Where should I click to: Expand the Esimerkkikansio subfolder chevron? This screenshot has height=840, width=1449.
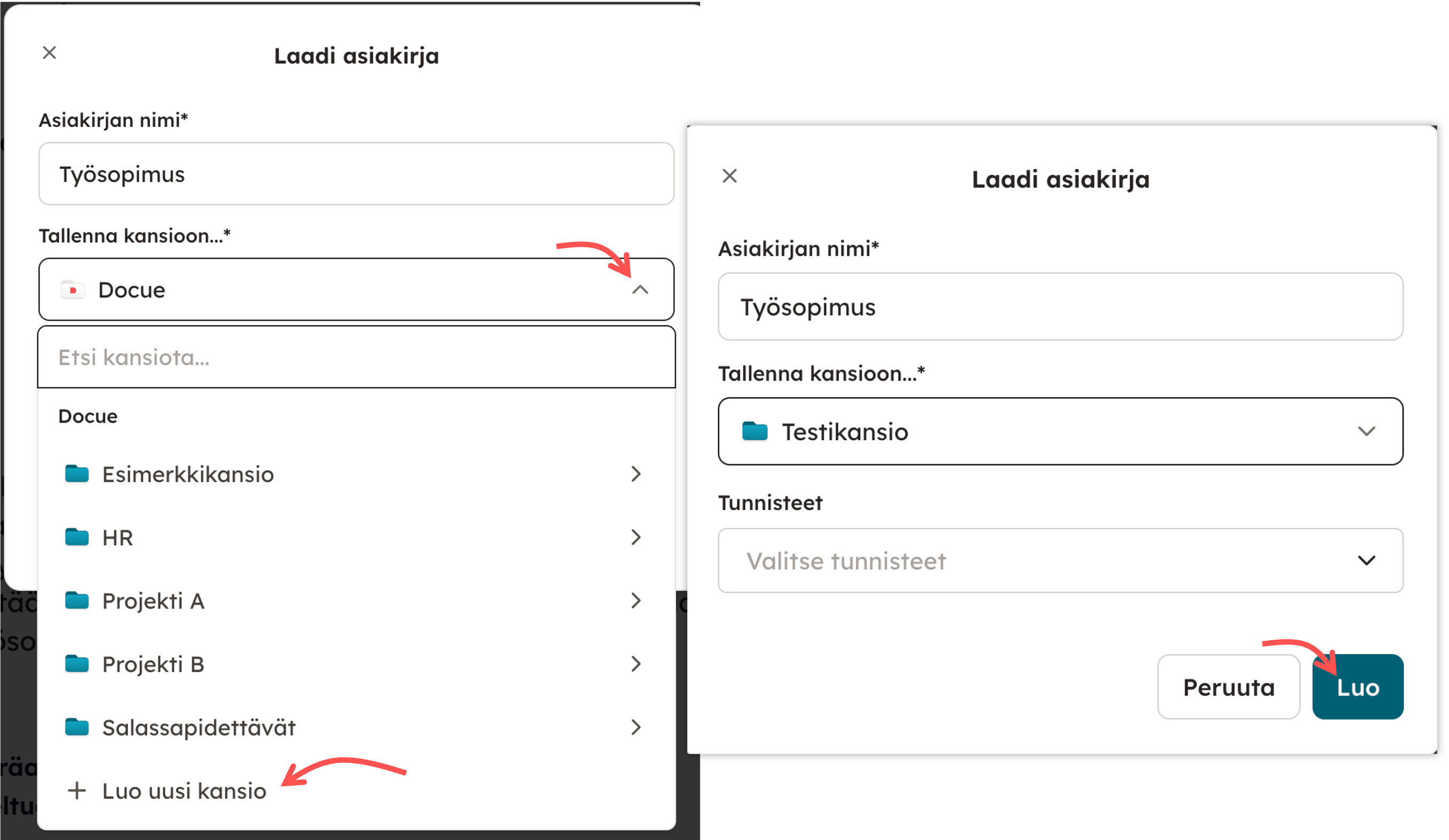coord(635,474)
